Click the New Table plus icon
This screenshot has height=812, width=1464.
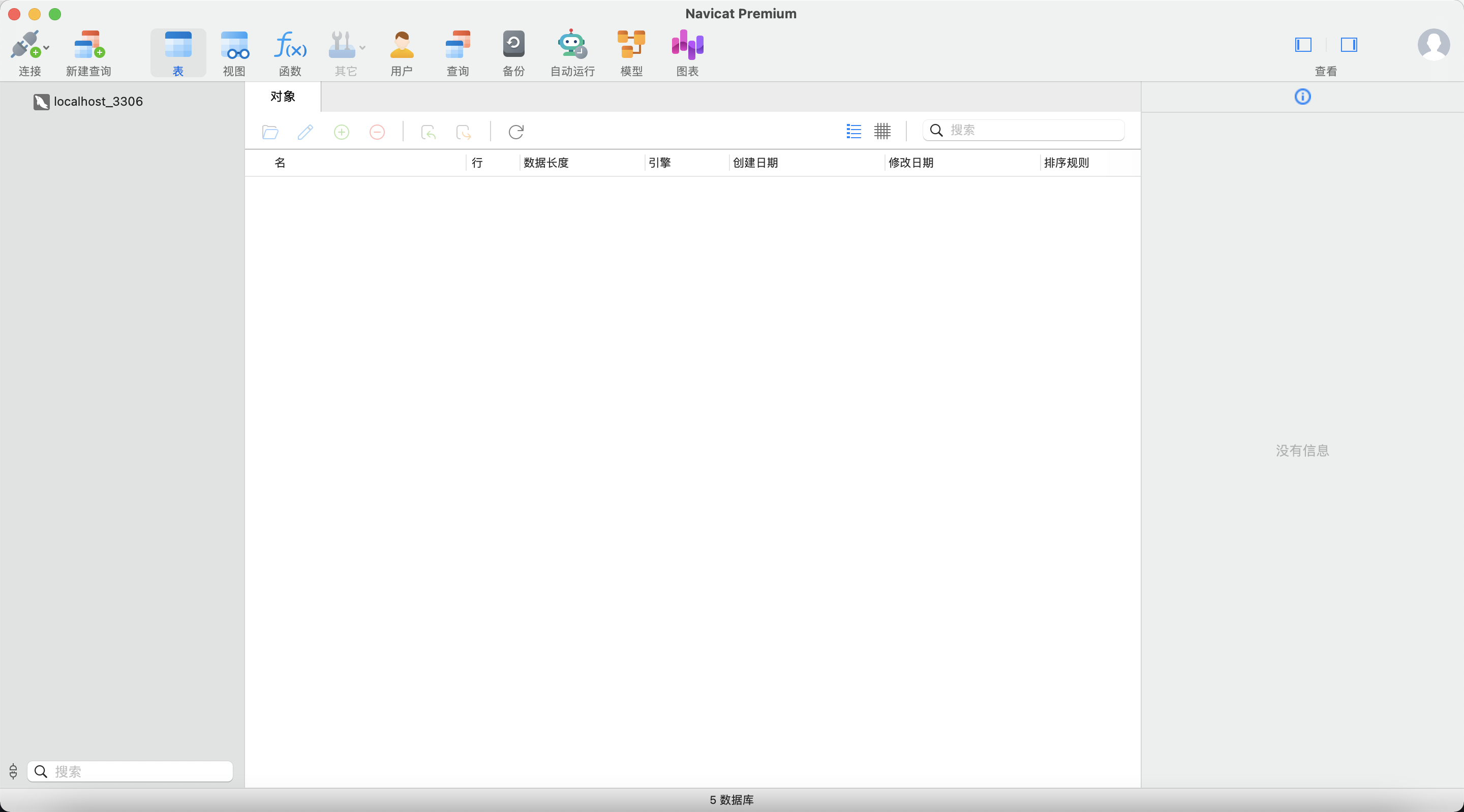[x=342, y=132]
